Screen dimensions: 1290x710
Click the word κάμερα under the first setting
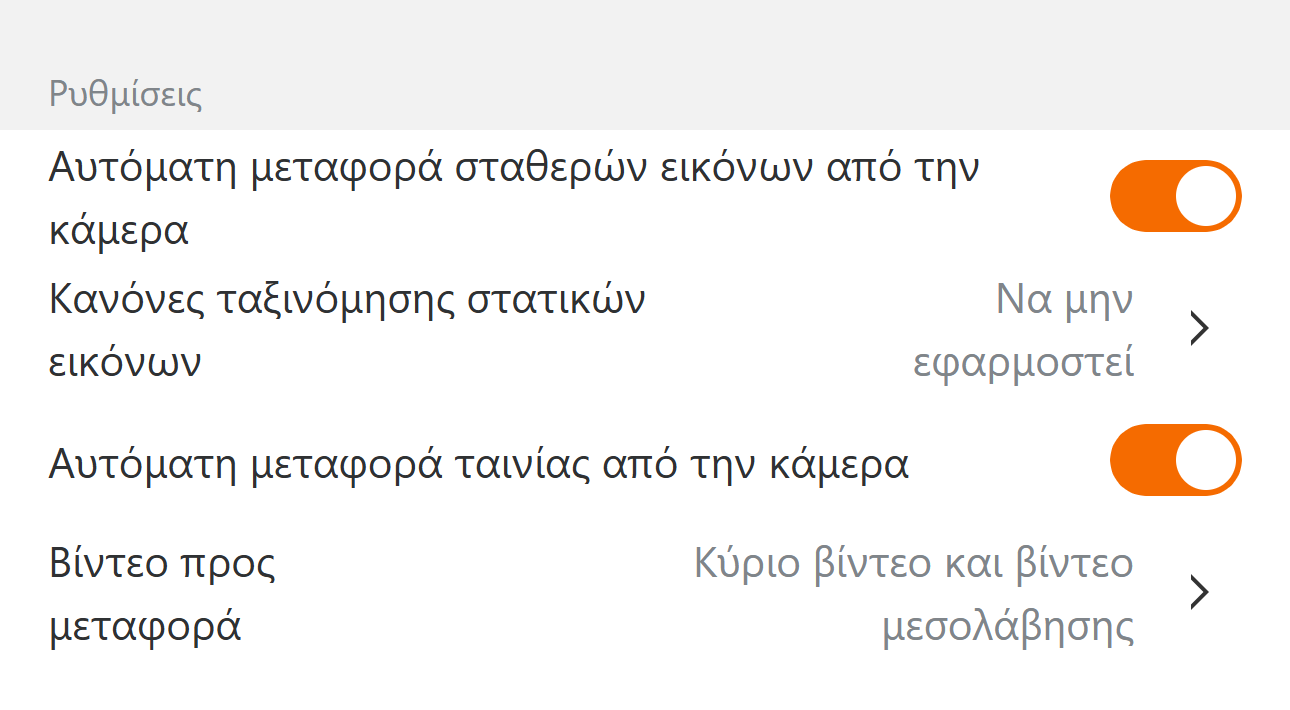click(x=119, y=231)
